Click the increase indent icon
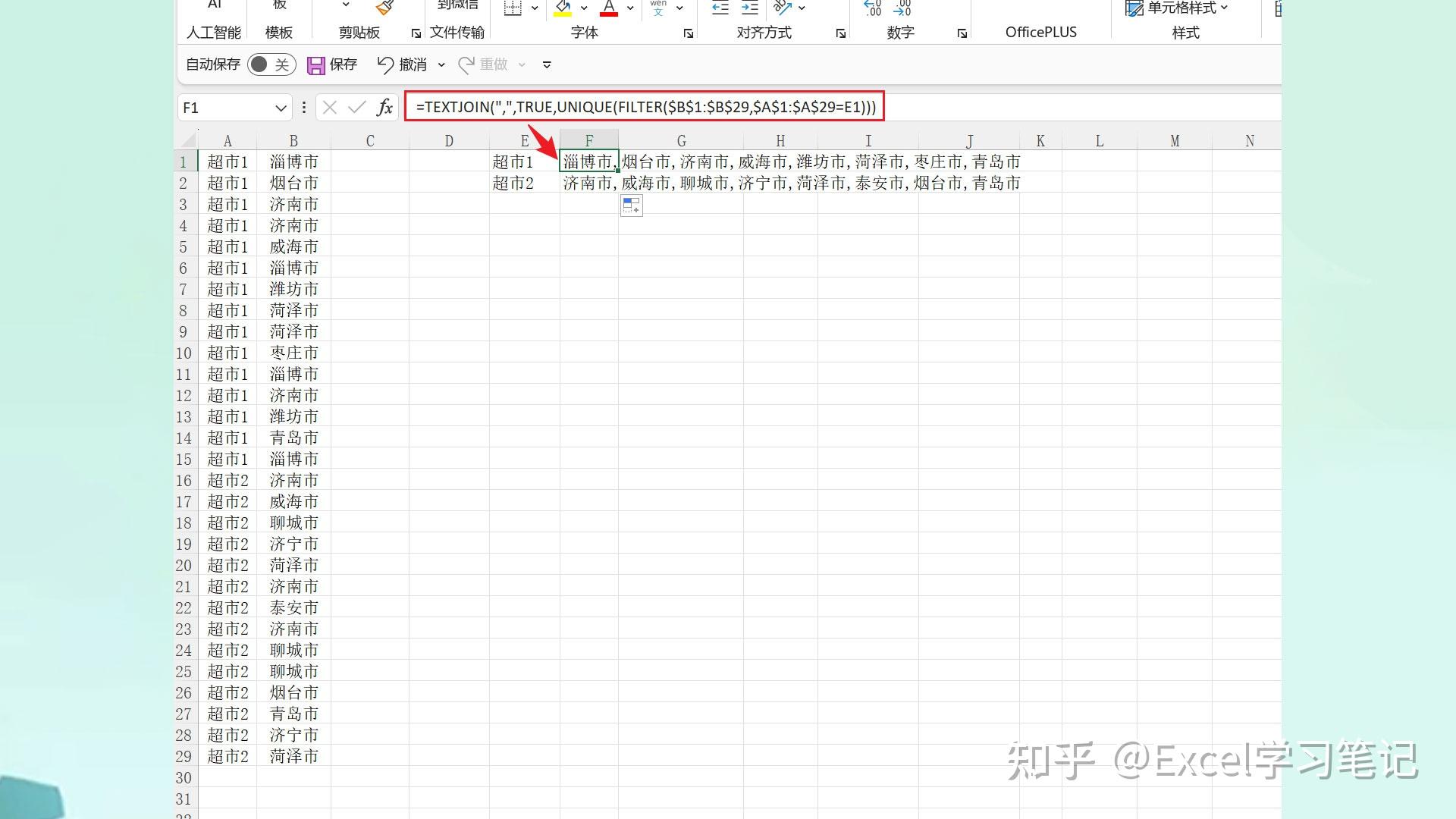The image size is (1456, 819). tap(750, 8)
